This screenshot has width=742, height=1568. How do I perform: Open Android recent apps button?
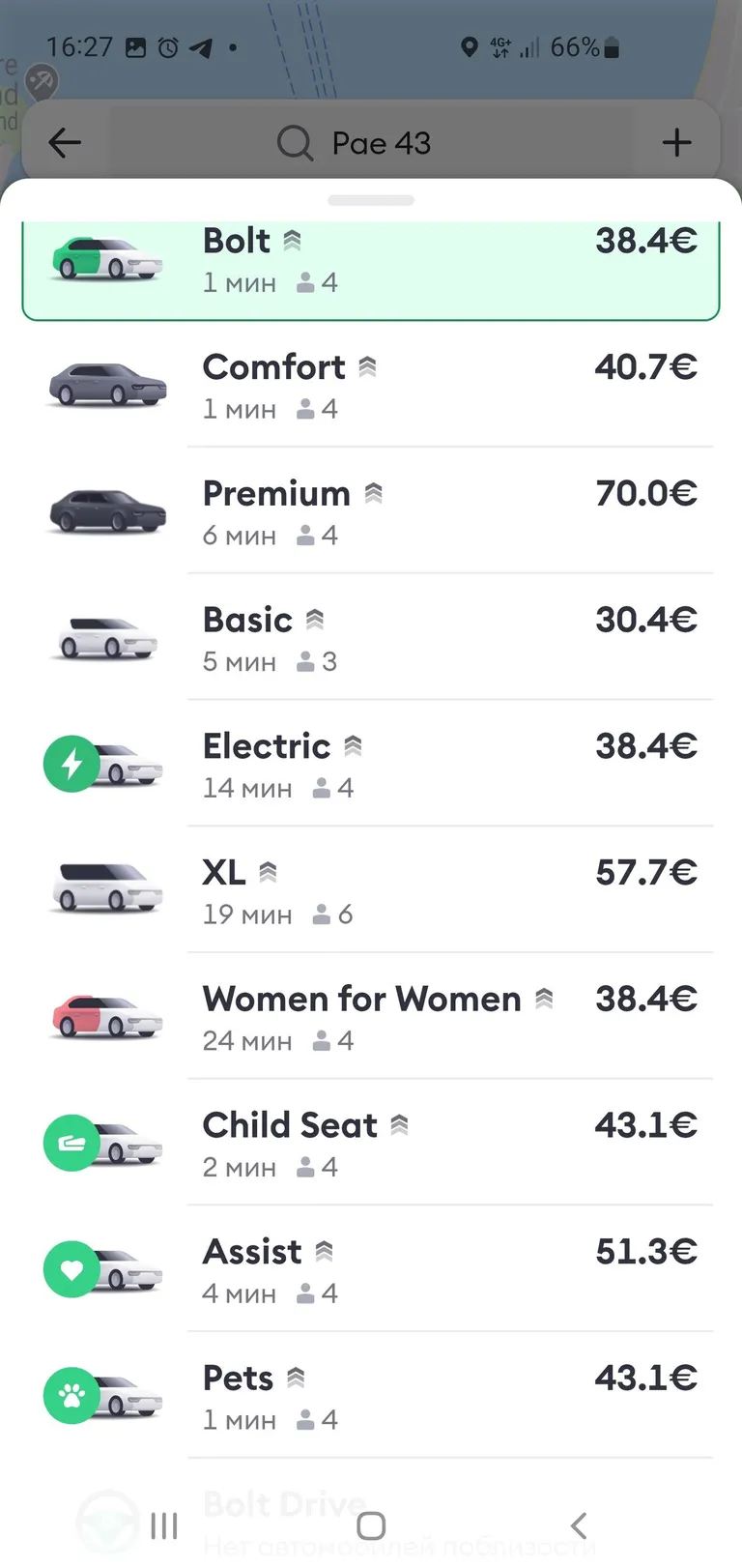point(164,1526)
